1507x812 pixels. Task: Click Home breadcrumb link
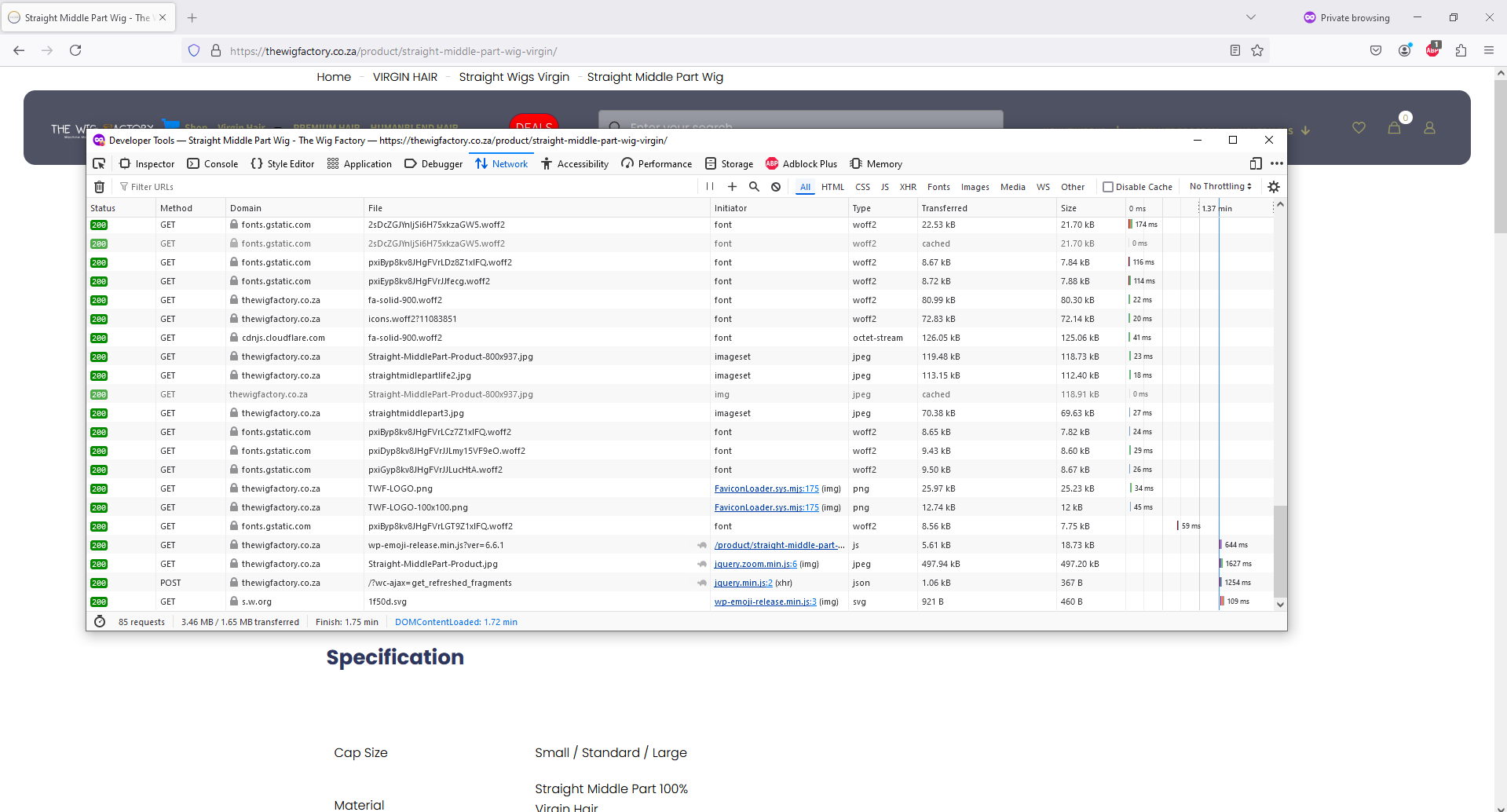(334, 77)
